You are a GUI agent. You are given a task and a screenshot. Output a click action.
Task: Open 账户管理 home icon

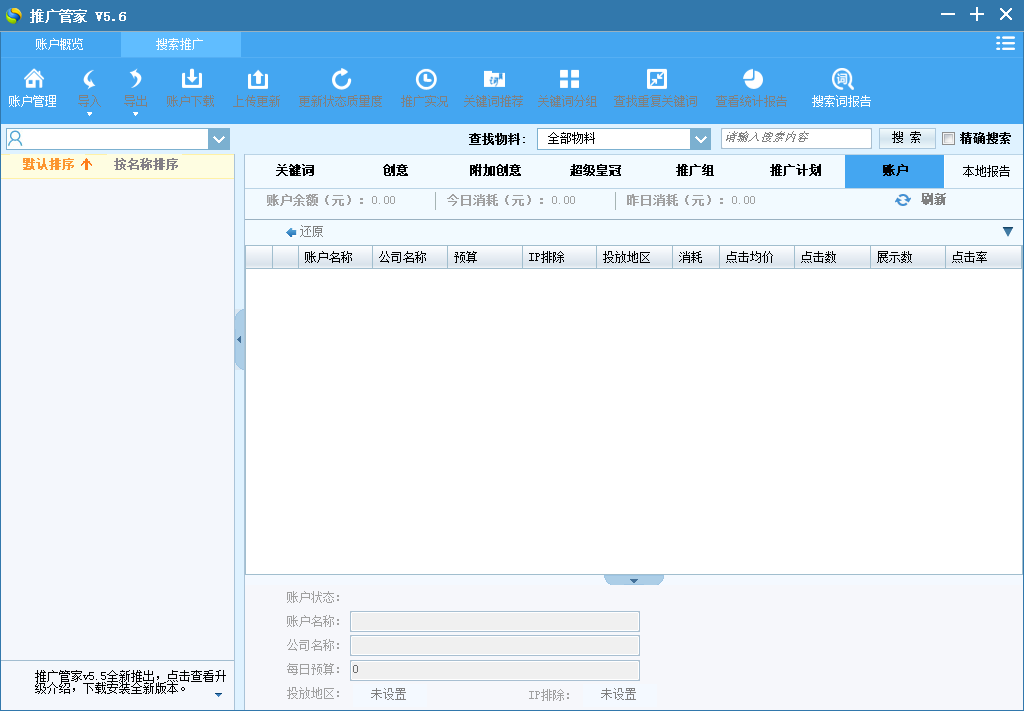33,80
